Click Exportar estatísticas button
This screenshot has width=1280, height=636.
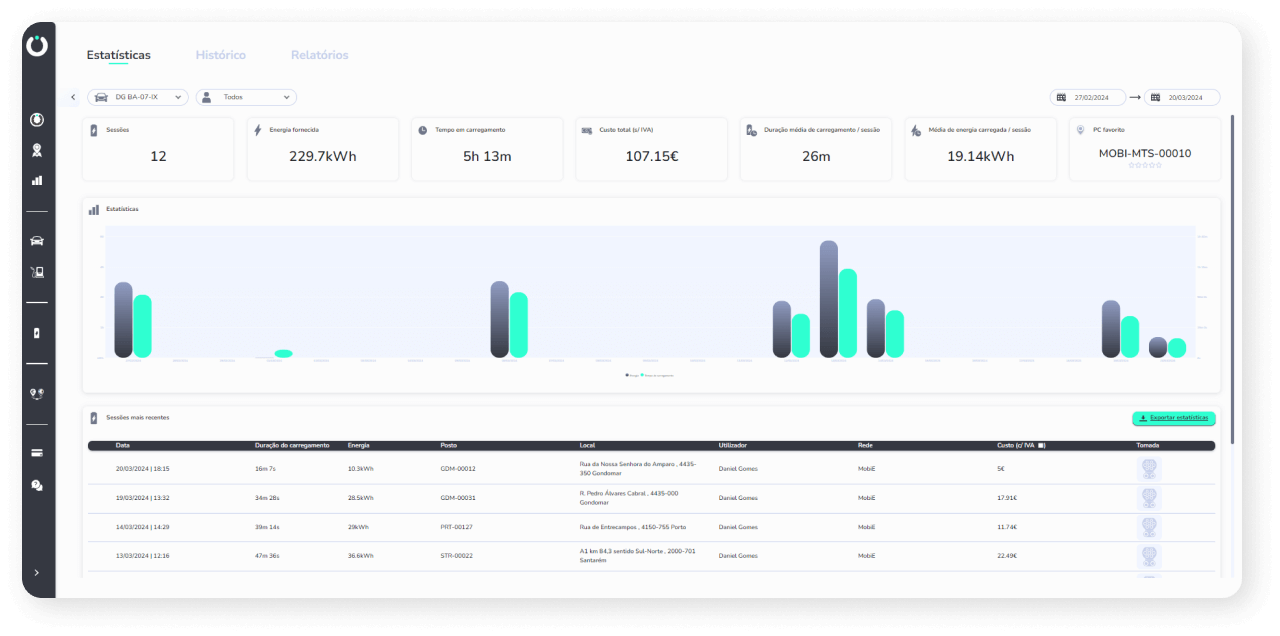1174,418
